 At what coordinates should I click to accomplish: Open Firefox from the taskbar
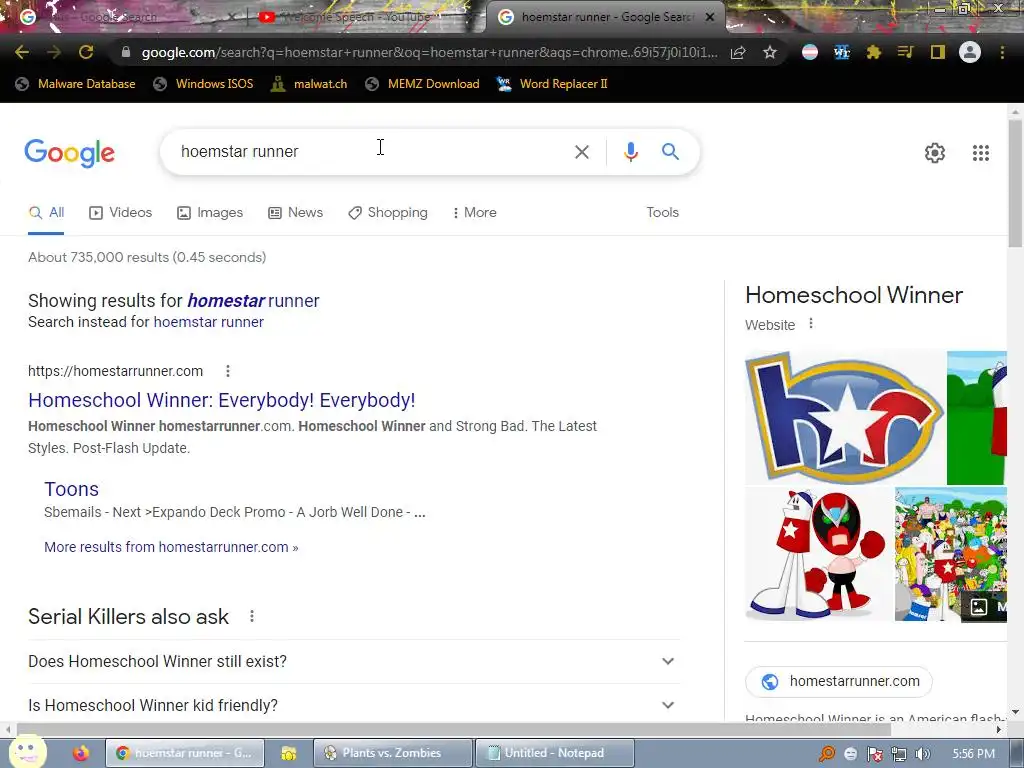[x=81, y=753]
